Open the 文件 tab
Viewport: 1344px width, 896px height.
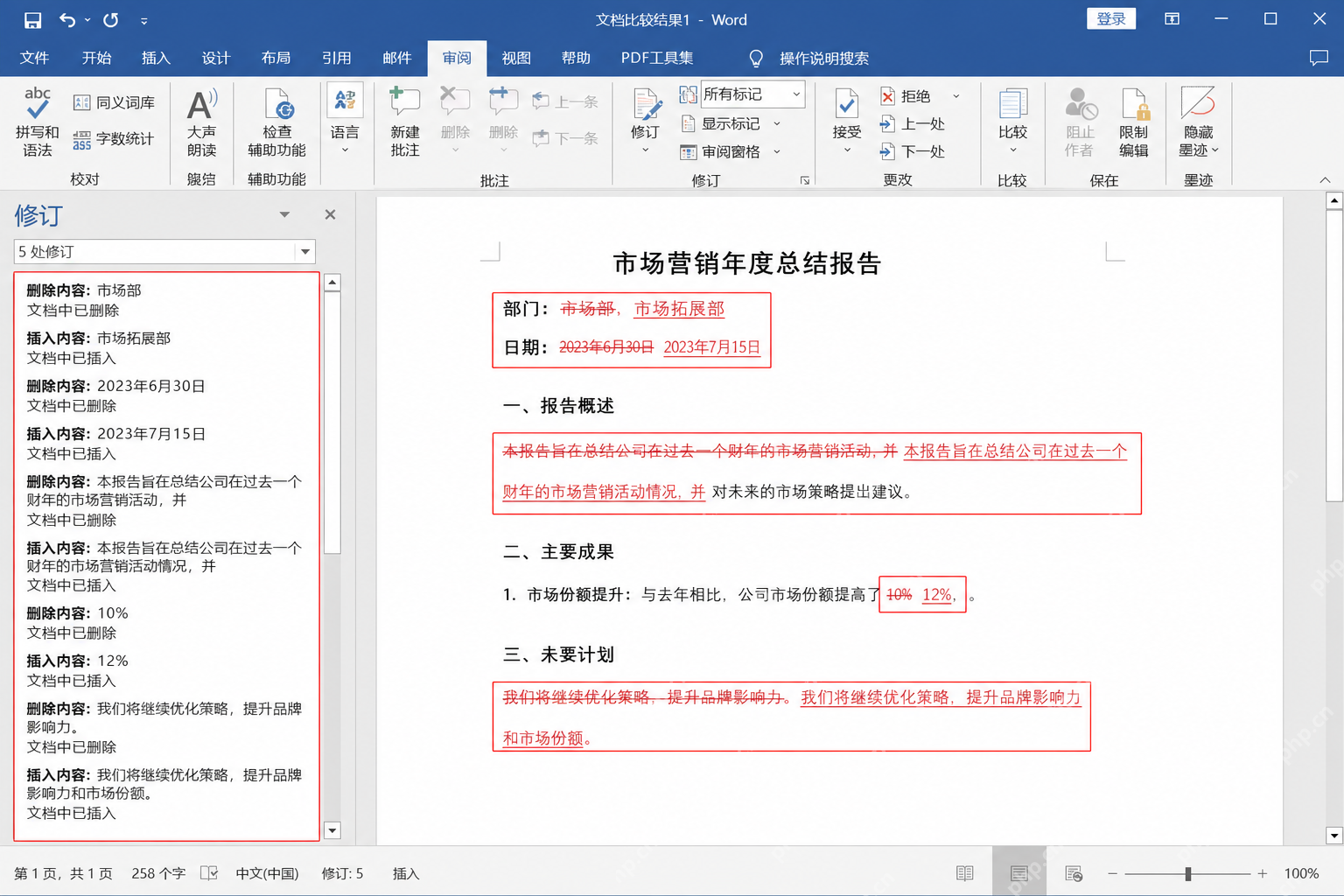pos(34,58)
